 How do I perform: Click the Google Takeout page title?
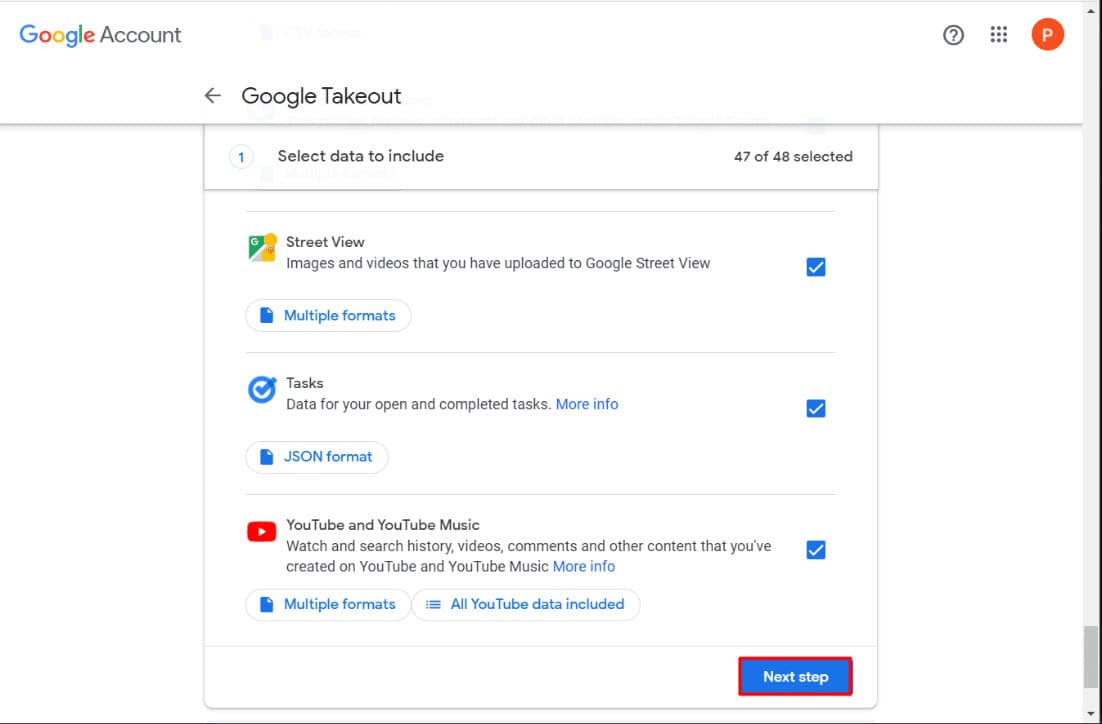pos(321,96)
